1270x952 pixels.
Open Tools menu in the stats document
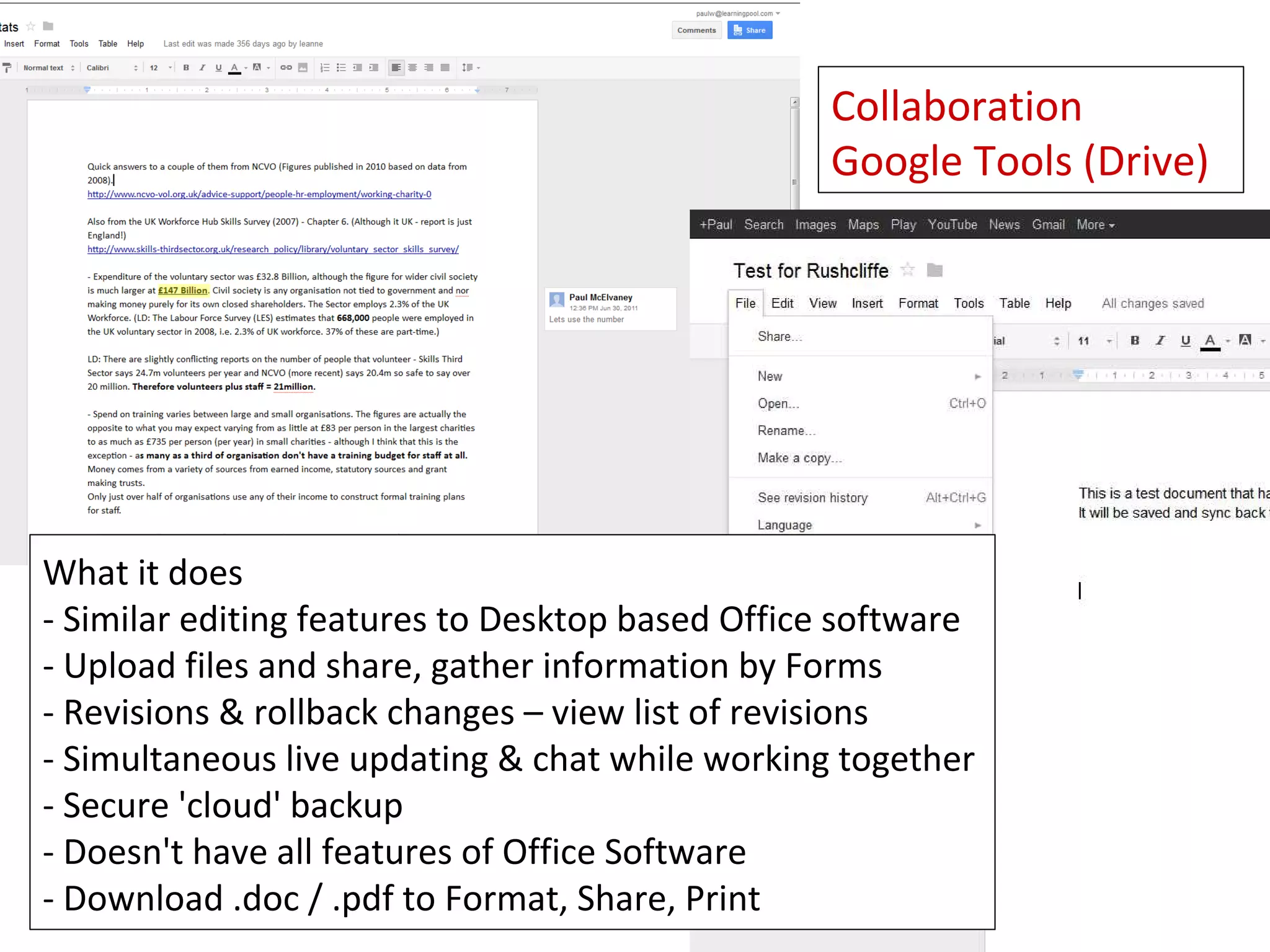coord(79,44)
